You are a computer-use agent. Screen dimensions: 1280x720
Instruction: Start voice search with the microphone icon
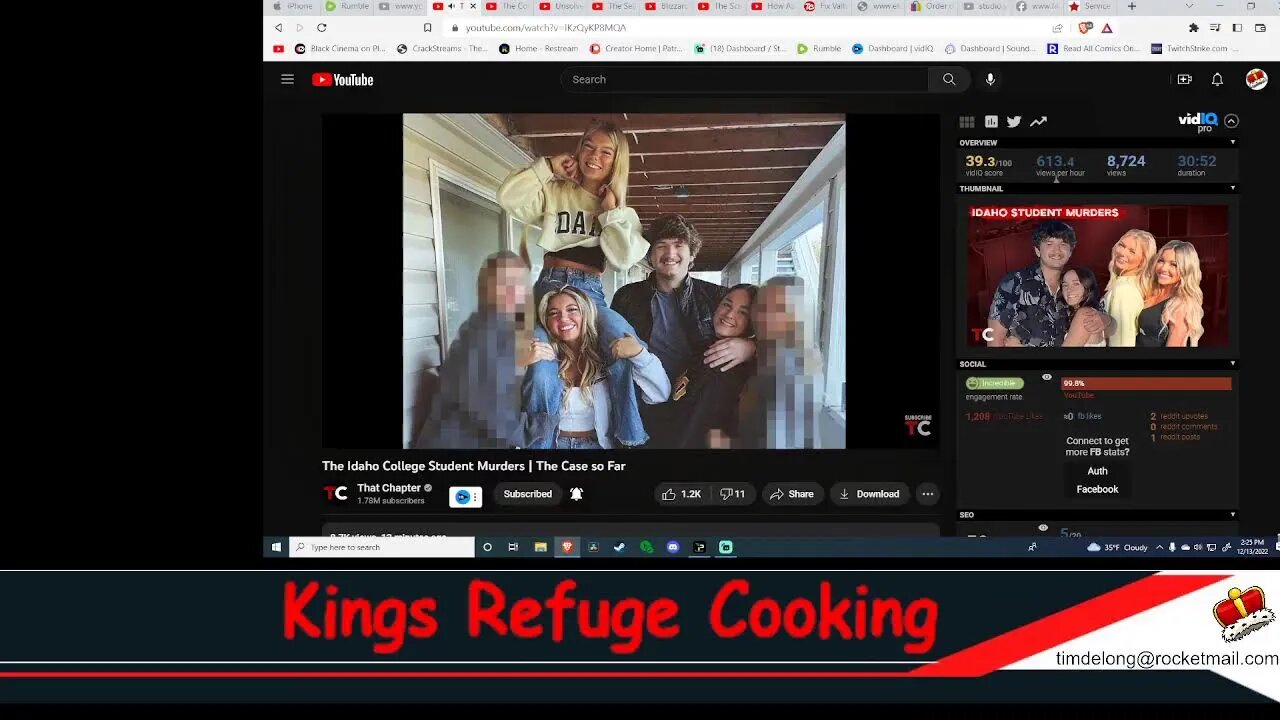pyautogui.click(x=990, y=79)
